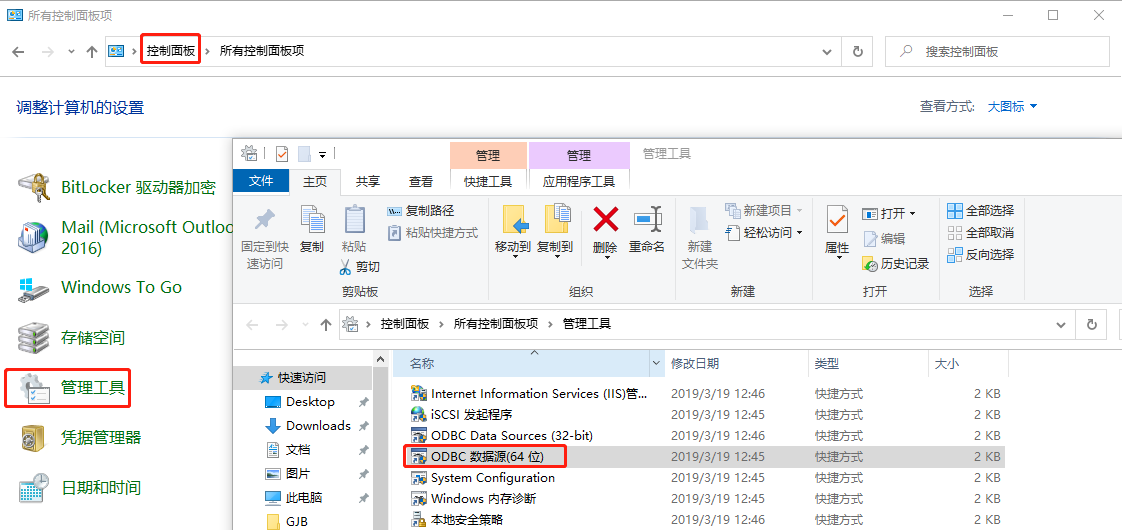The width and height of the screenshot is (1122, 530).
Task: Click 固定到快速访问 pin icon
Action: coord(264,221)
